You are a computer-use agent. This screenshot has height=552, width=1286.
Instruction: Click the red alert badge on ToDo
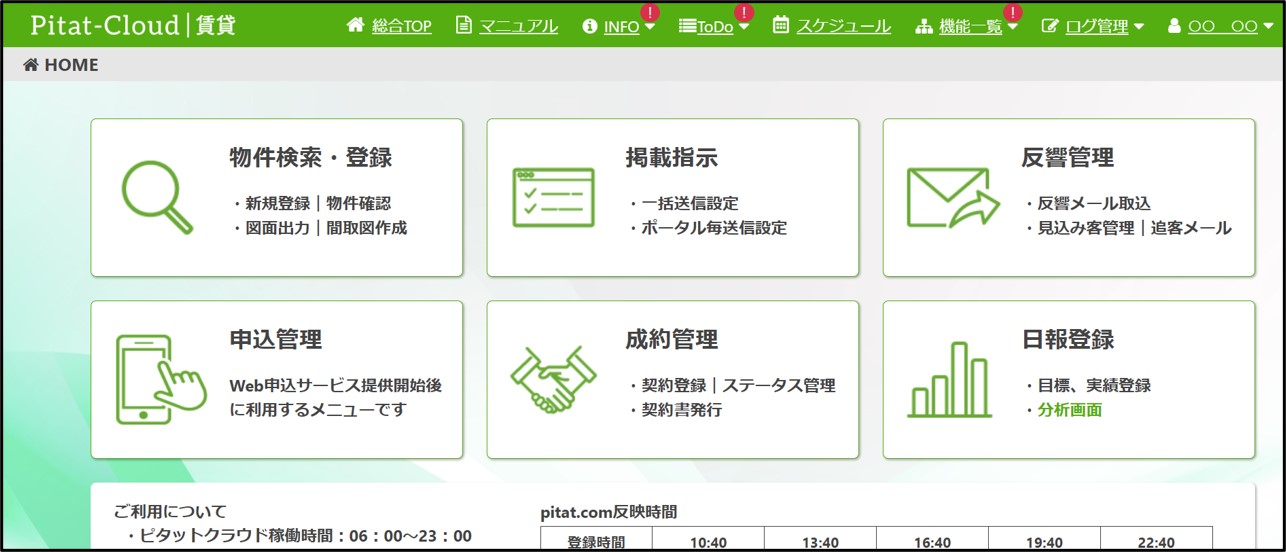(x=744, y=12)
